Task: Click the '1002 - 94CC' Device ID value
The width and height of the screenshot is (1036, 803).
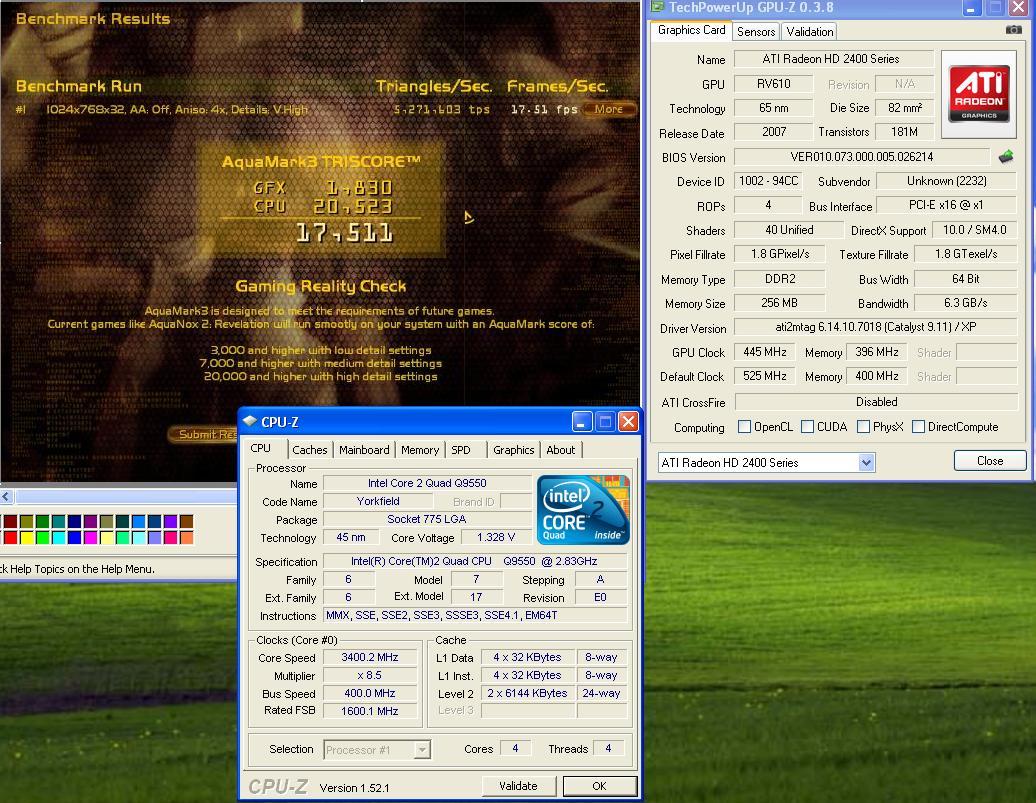Action: [x=768, y=181]
